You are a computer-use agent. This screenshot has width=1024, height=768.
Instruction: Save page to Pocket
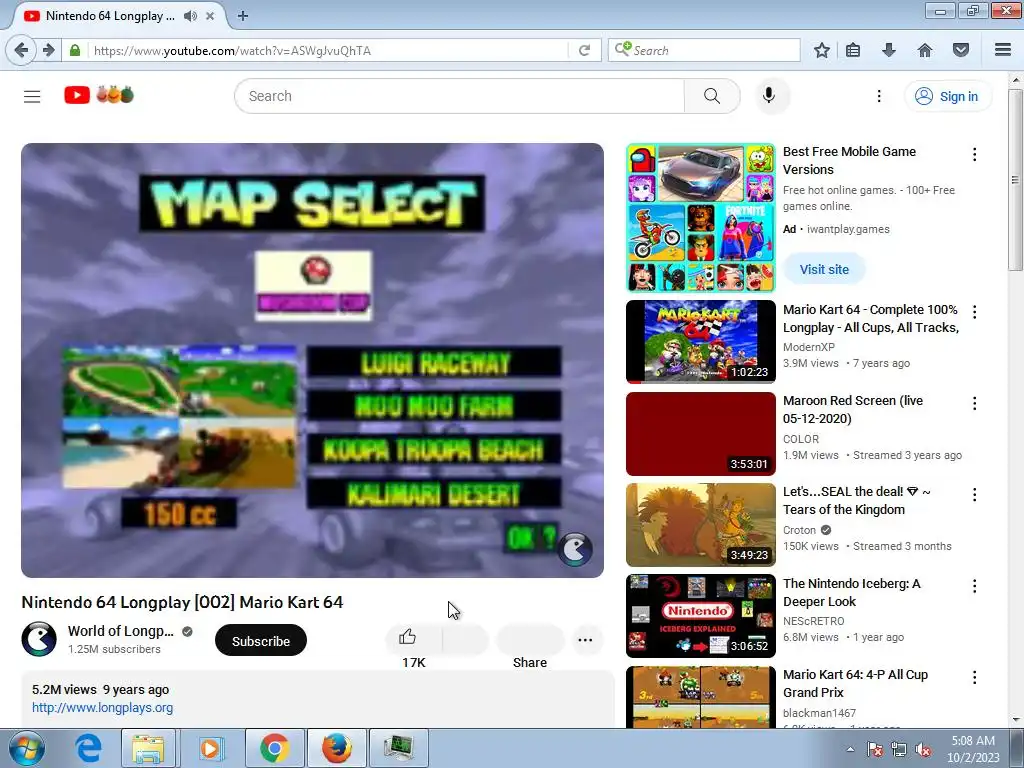click(961, 50)
